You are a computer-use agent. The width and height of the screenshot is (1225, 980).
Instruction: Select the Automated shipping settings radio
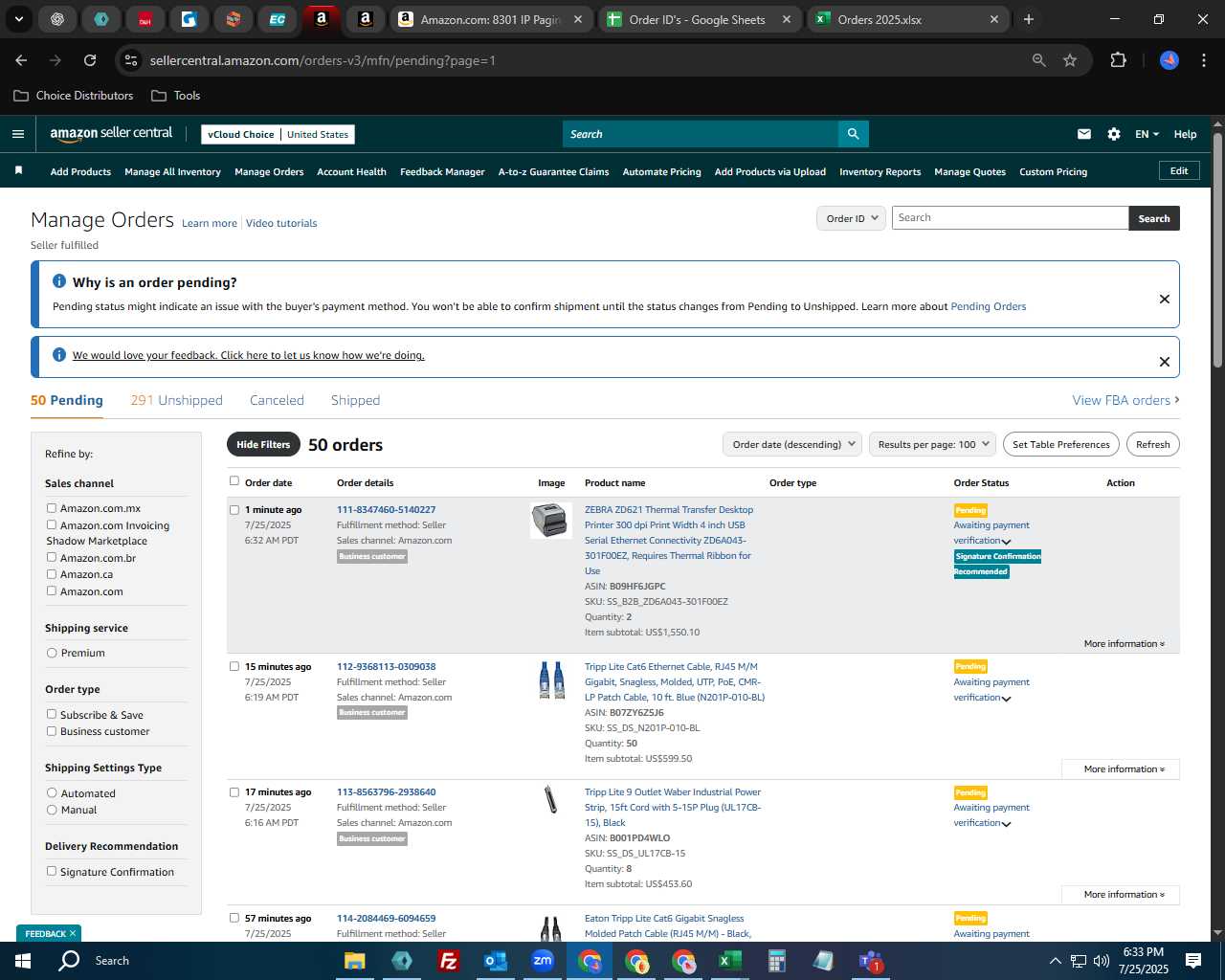[52, 792]
